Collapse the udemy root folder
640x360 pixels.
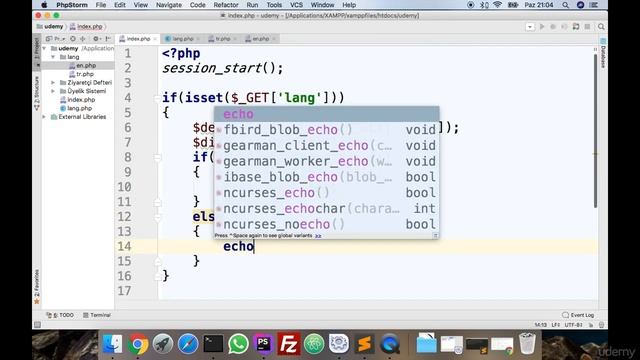[x=44, y=48]
